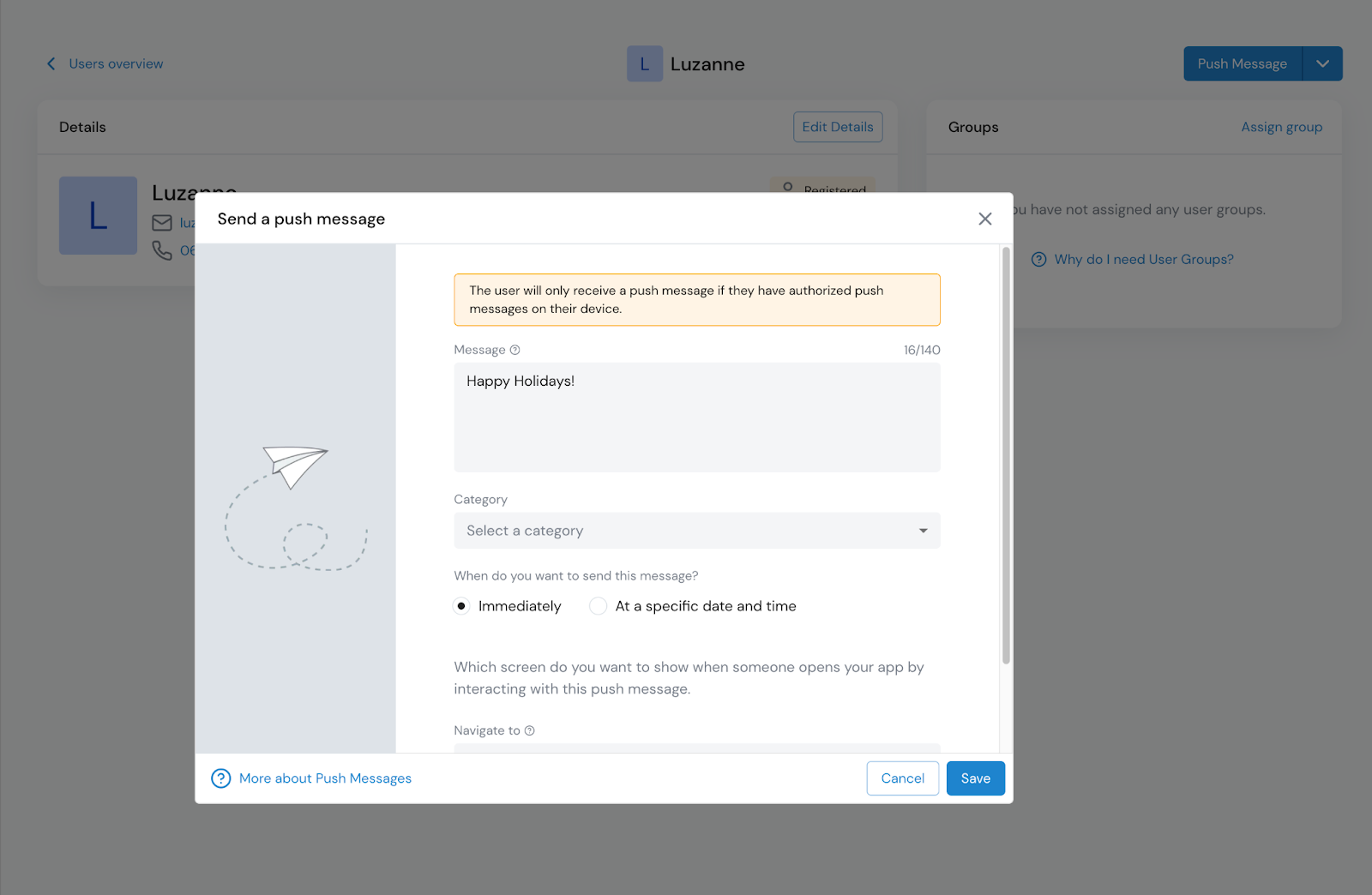Open the Why do I need User Groups link
The height and width of the screenshot is (895, 1372).
tap(1143, 260)
